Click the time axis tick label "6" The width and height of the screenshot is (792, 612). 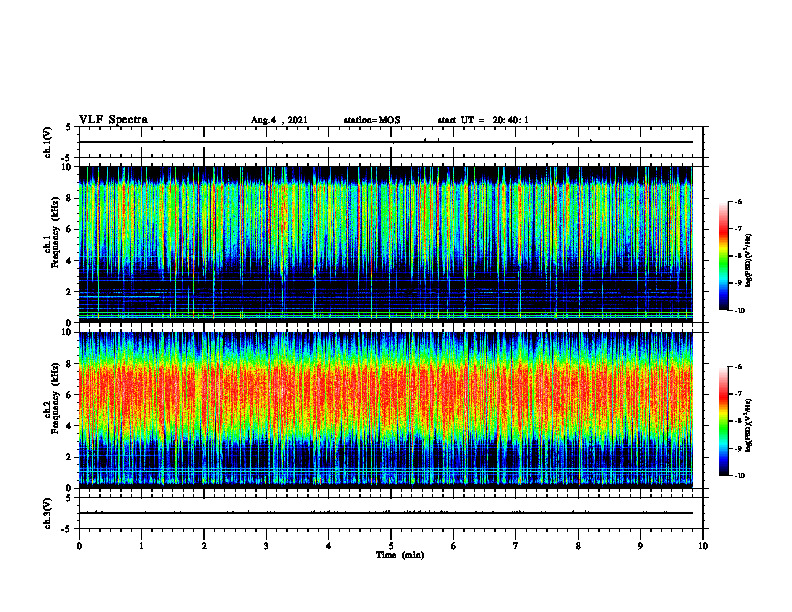point(454,546)
